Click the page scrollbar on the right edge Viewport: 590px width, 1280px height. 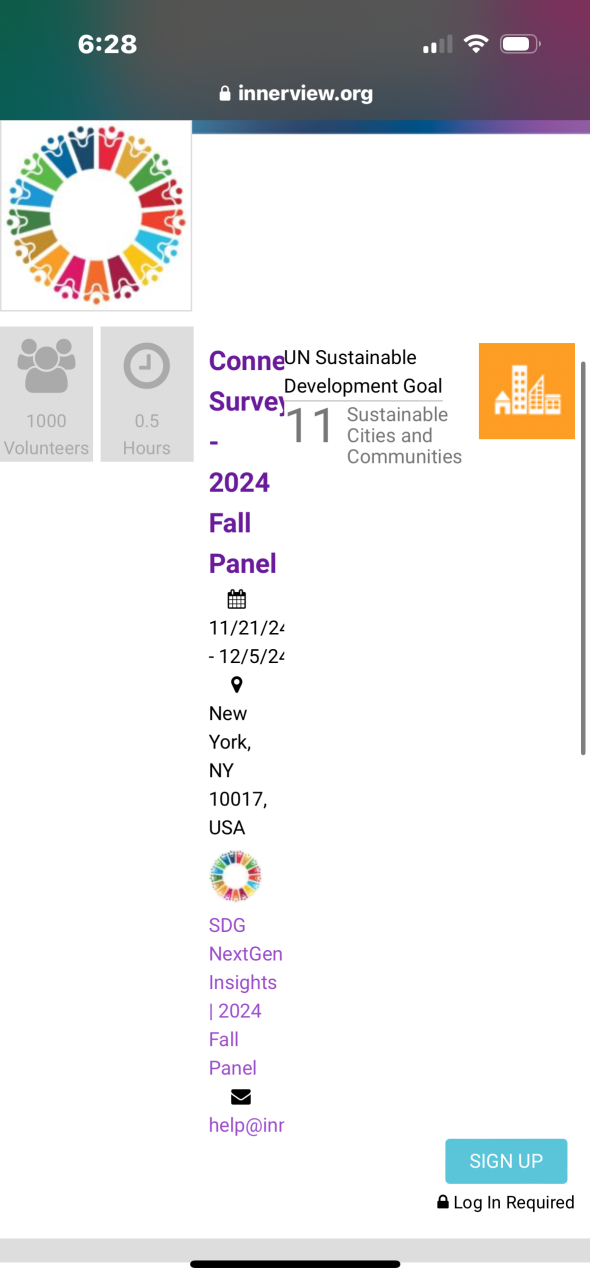tap(583, 558)
